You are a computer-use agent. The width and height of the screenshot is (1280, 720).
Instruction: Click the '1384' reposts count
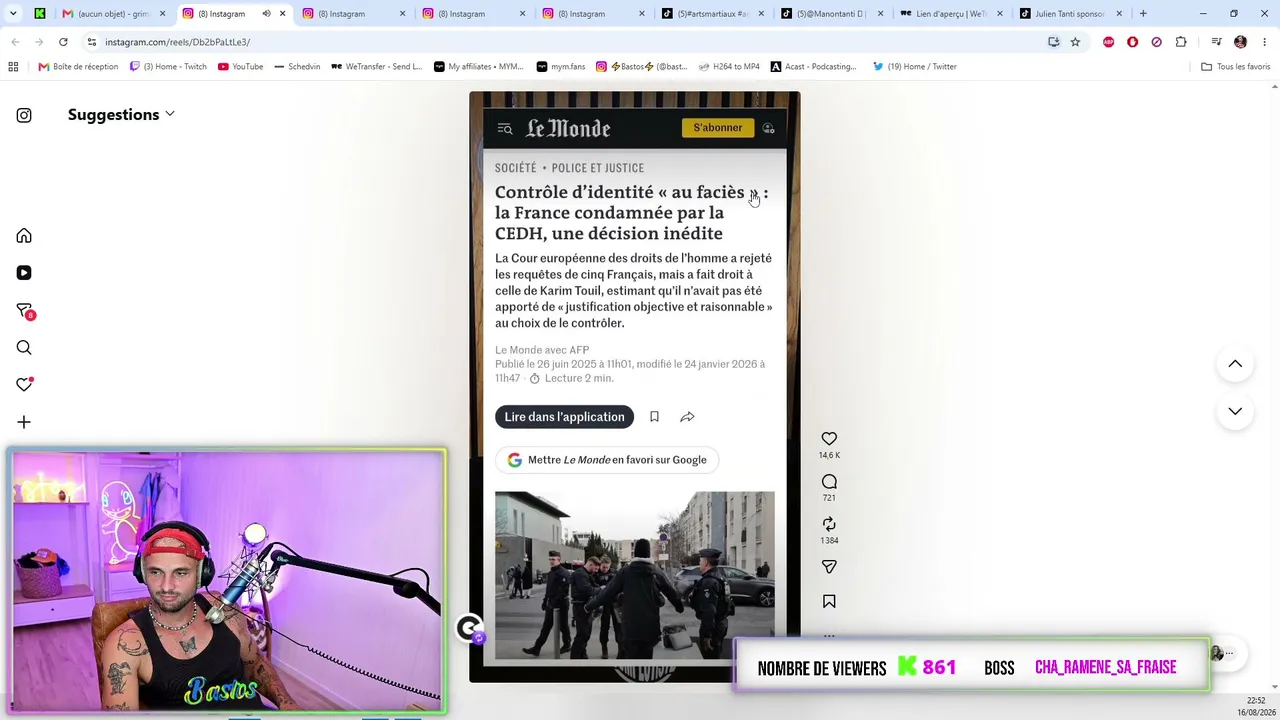coord(829,541)
